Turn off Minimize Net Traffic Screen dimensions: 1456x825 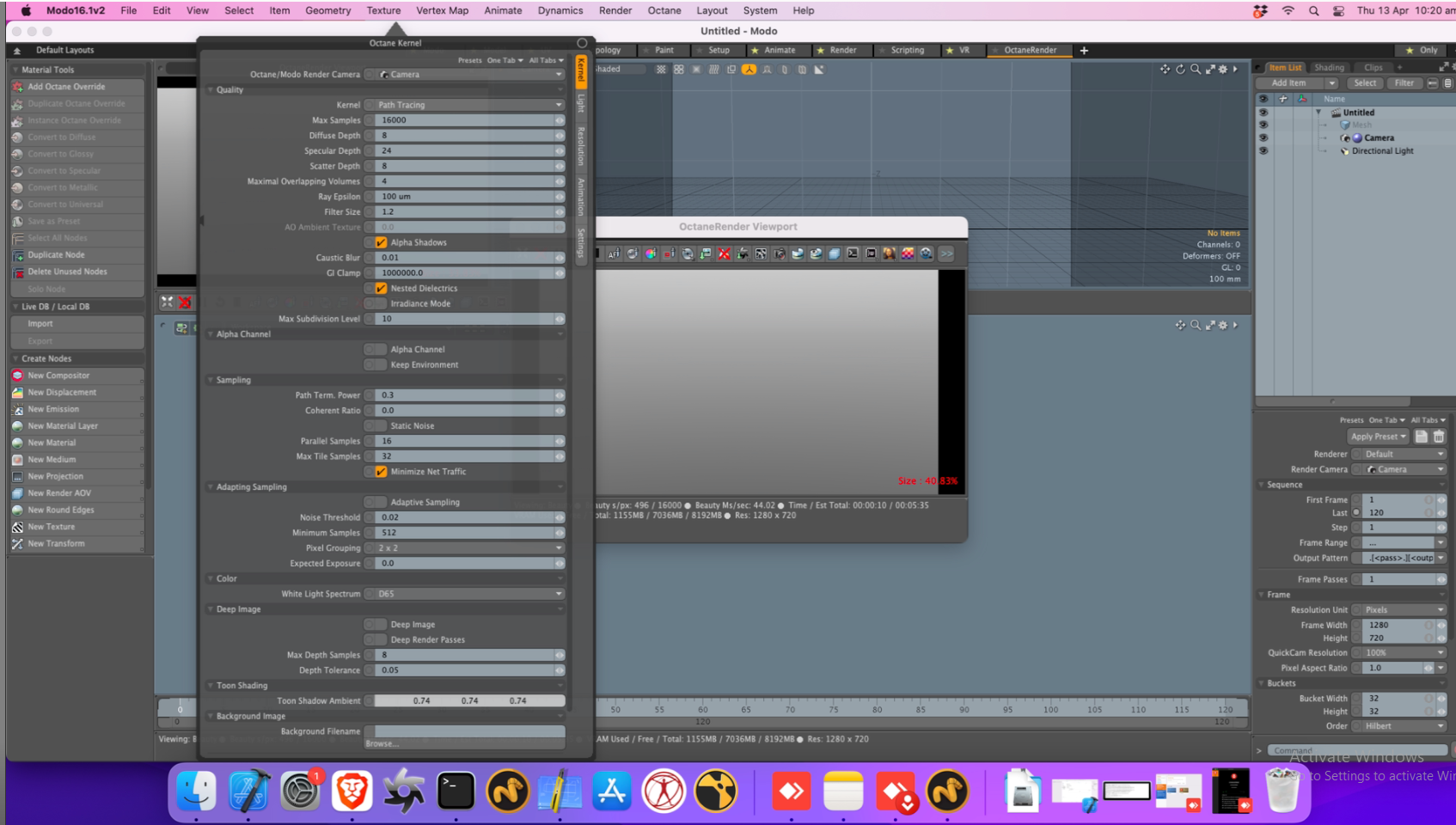coord(381,472)
